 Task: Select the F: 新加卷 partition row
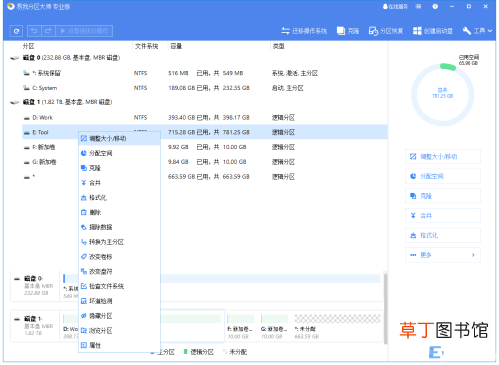coord(205,147)
